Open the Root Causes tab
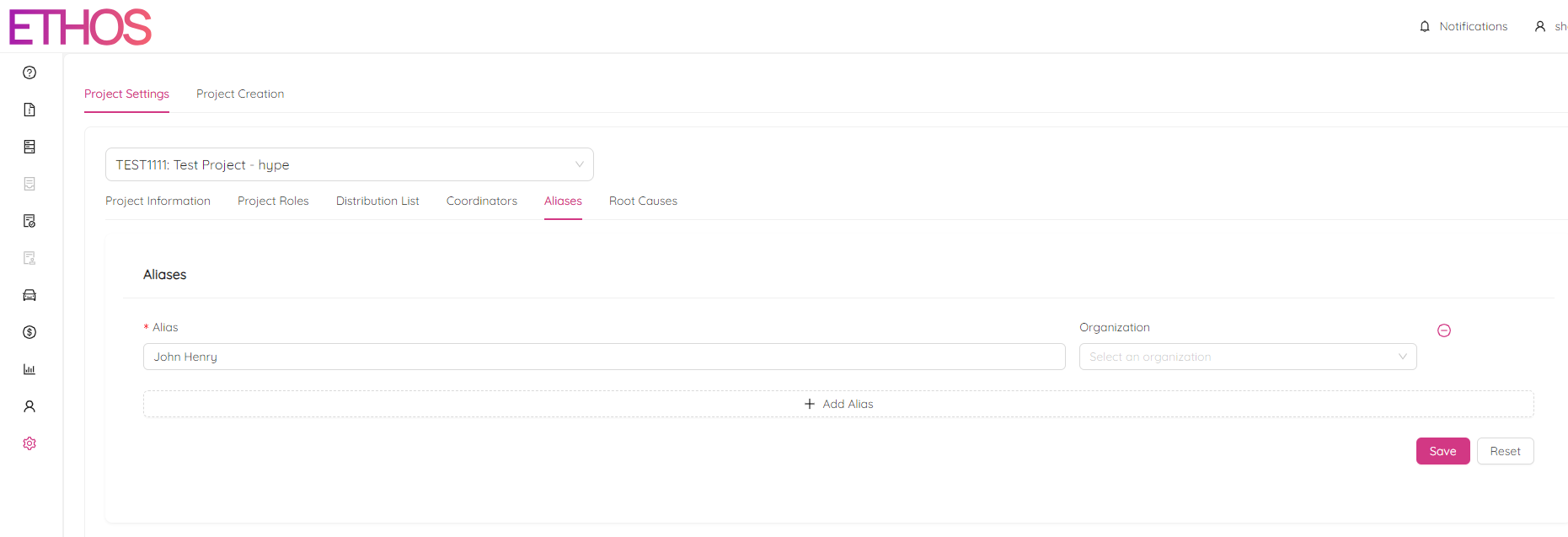This screenshot has height=537, width=1568. 643,201
